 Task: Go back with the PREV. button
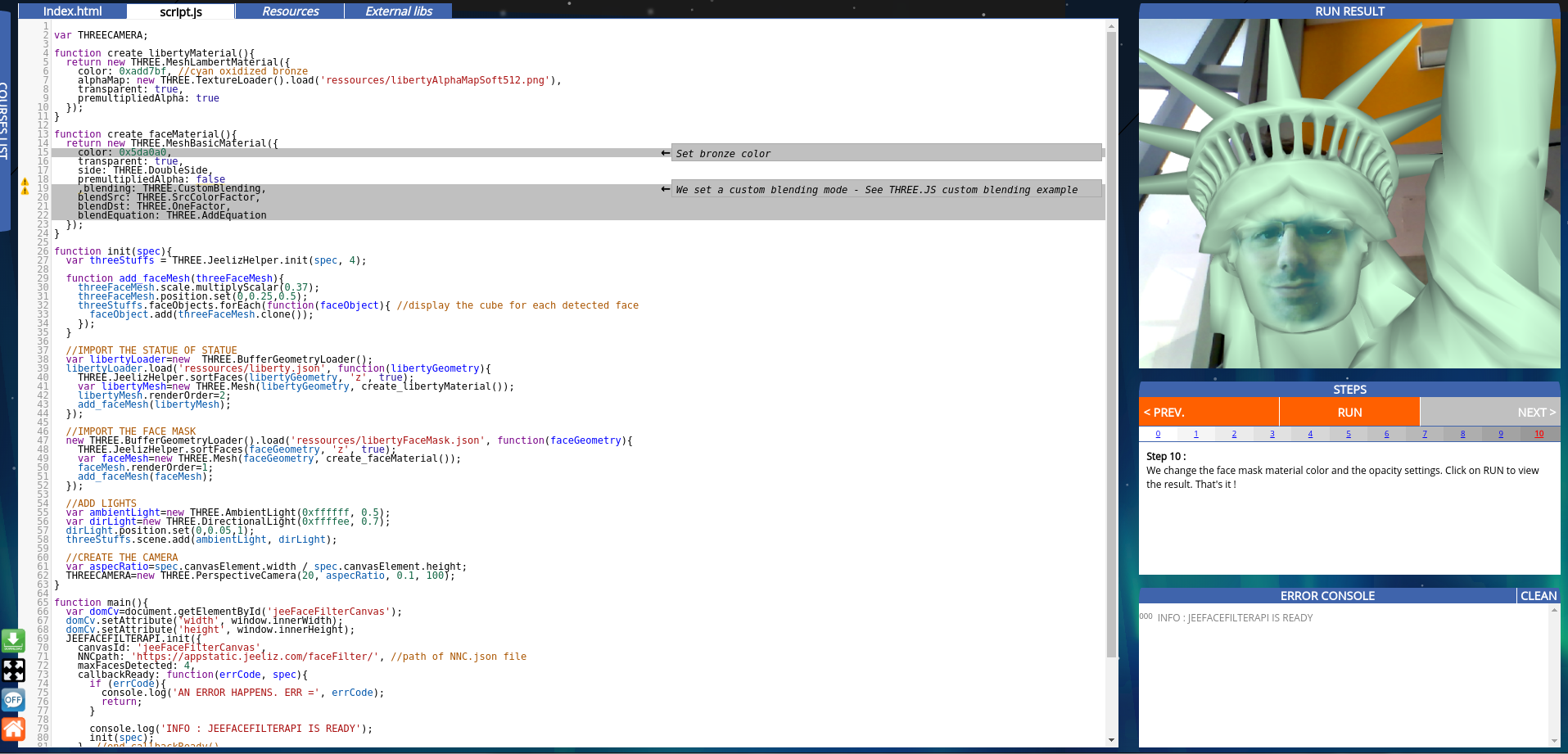(1209, 412)
